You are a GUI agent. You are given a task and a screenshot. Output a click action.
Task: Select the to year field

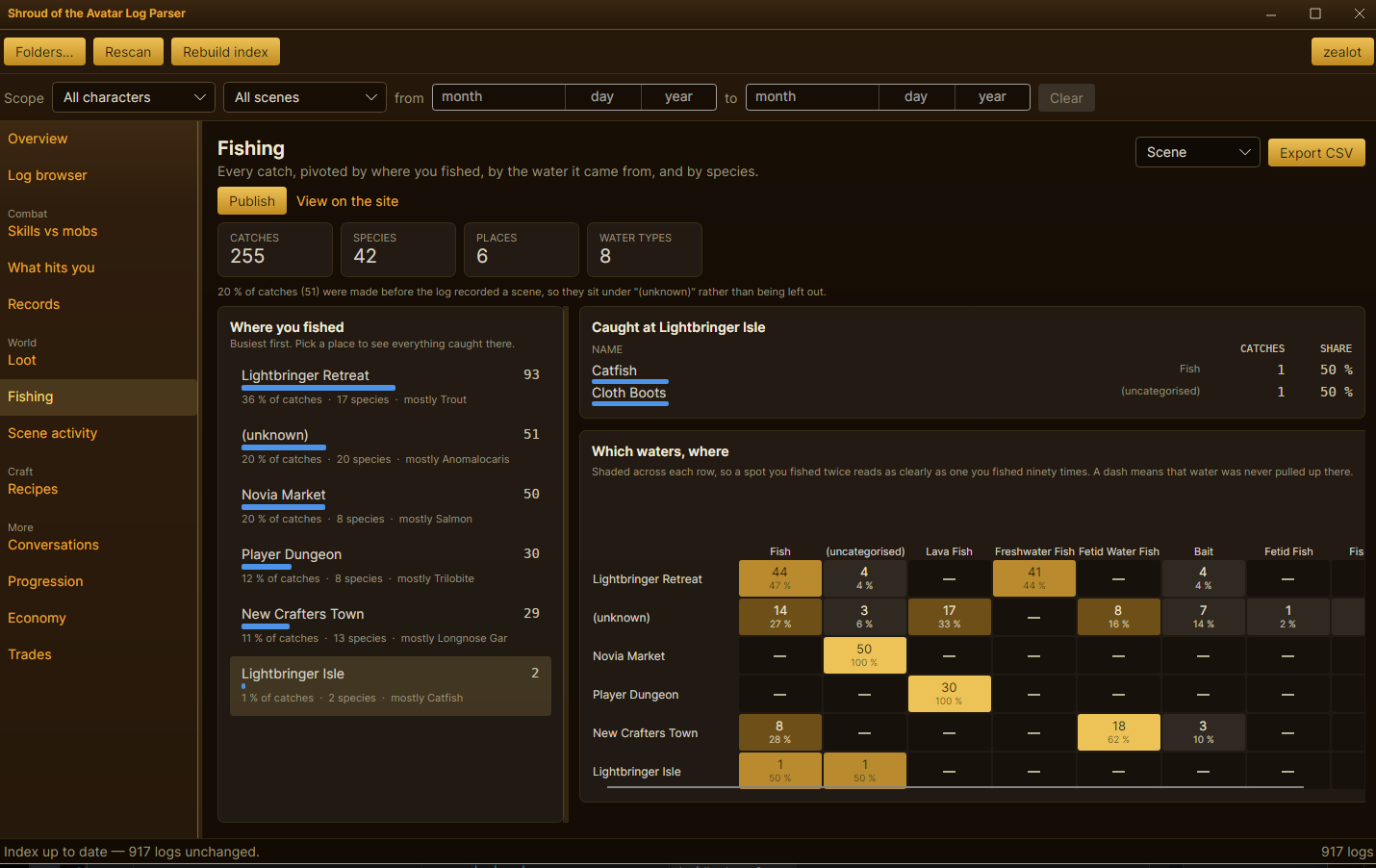(x=992, y=97)
